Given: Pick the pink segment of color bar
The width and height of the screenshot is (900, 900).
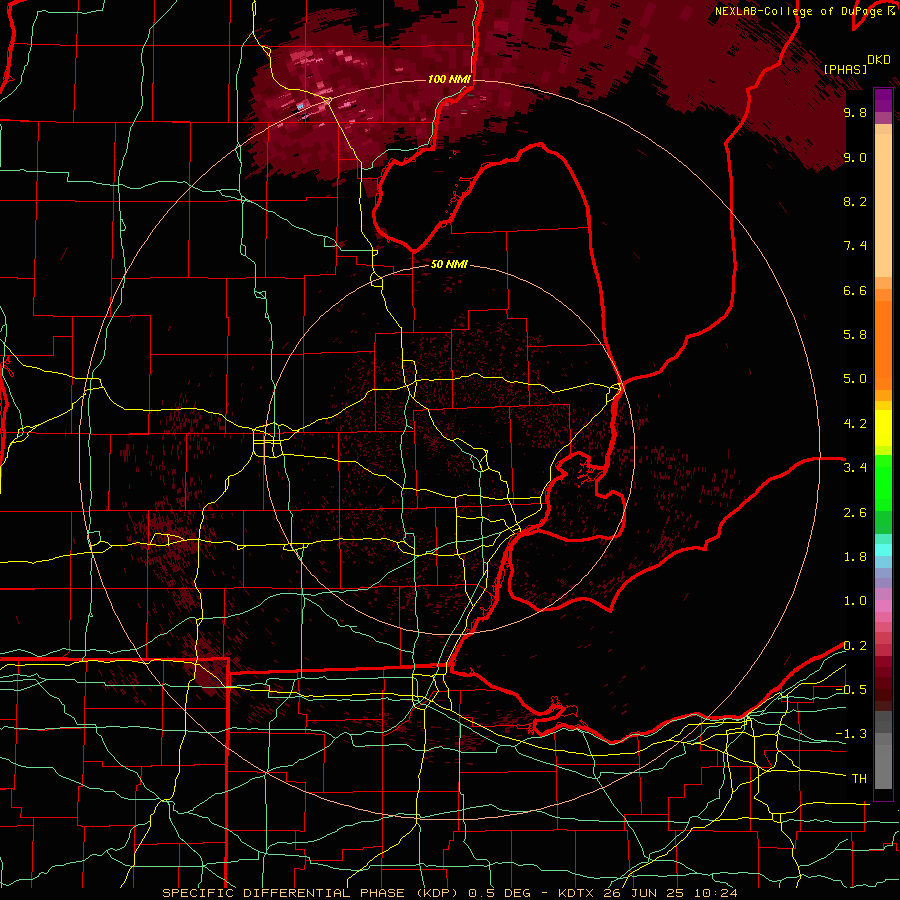Looking at the screenshot, I should point(883,606).
